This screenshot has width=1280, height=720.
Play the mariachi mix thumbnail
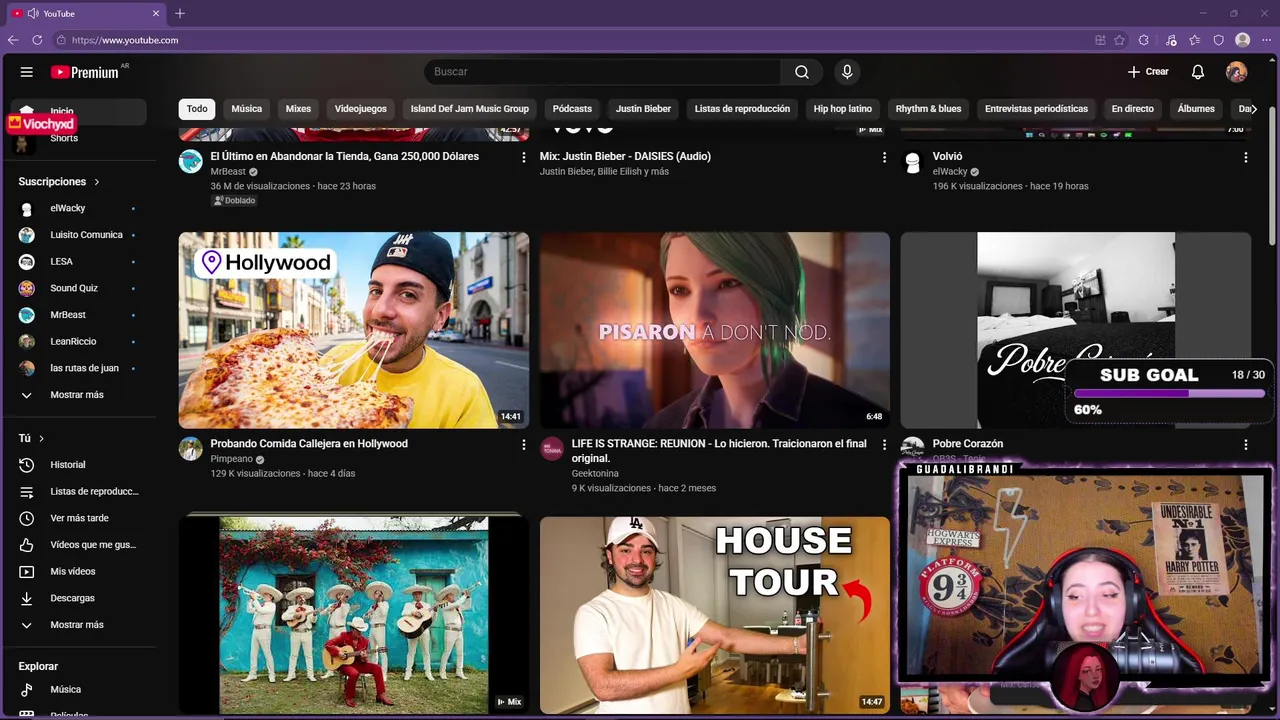354,615
